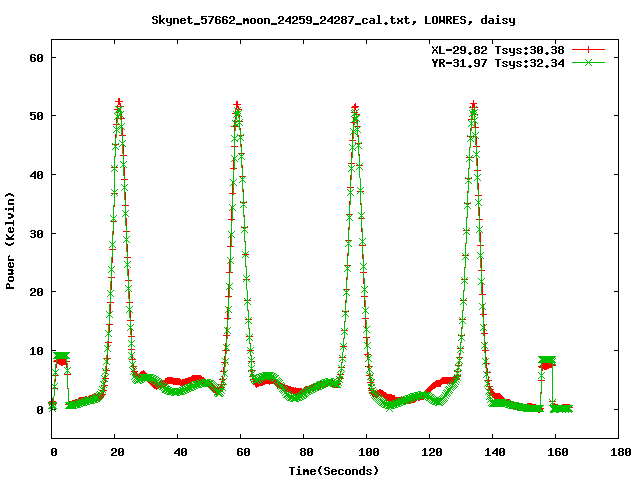Click the x-axis tick label 60
The width and height of the screenshot is (640, 480).
pos(243,452)
